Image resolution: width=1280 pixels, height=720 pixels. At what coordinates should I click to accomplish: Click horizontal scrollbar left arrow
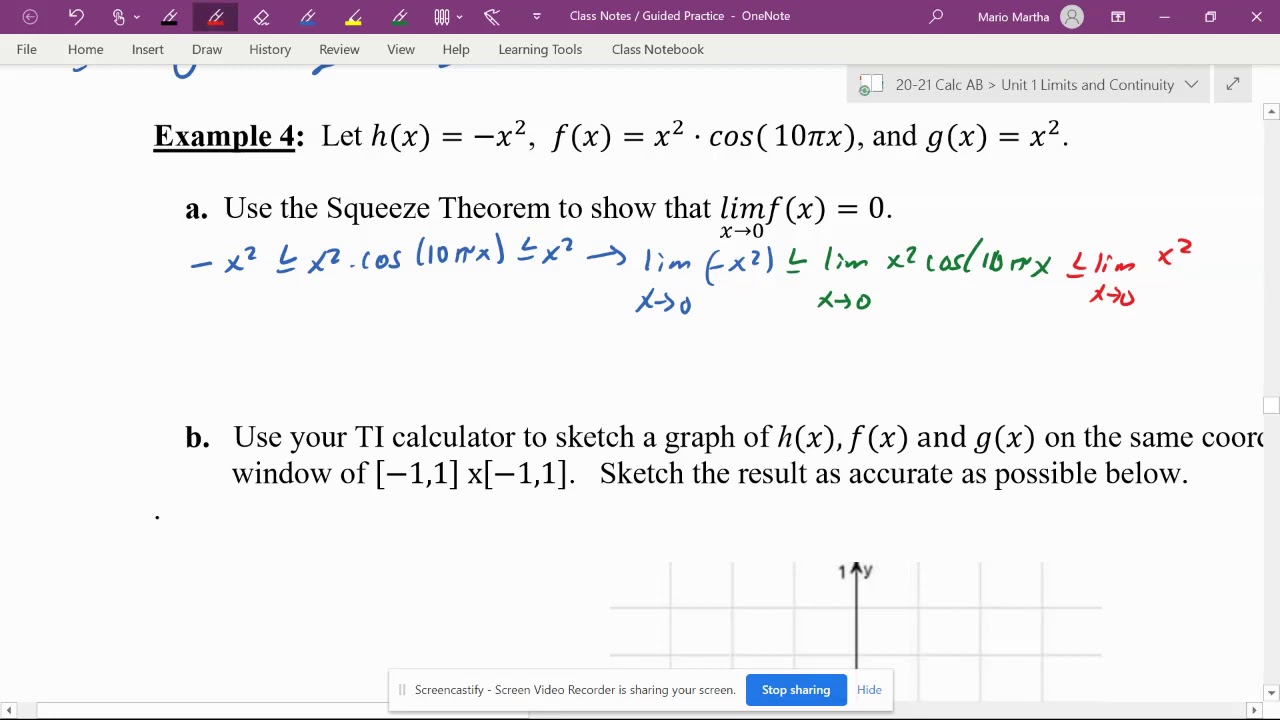pos(9,710)
